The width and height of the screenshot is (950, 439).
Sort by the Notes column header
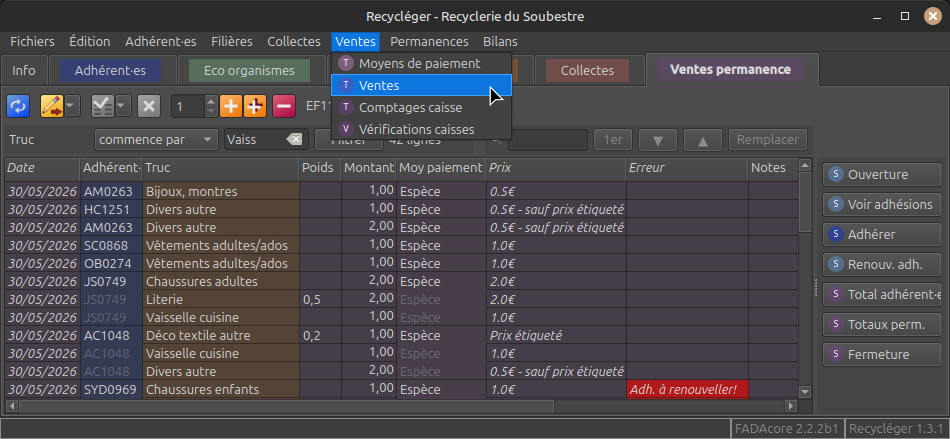pyautogui.click(x=773, y=168)
